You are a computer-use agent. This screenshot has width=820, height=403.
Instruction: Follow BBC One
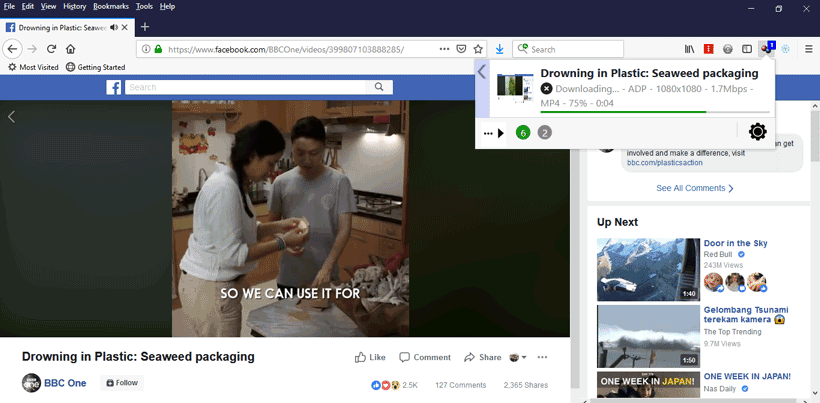[122, 383]
